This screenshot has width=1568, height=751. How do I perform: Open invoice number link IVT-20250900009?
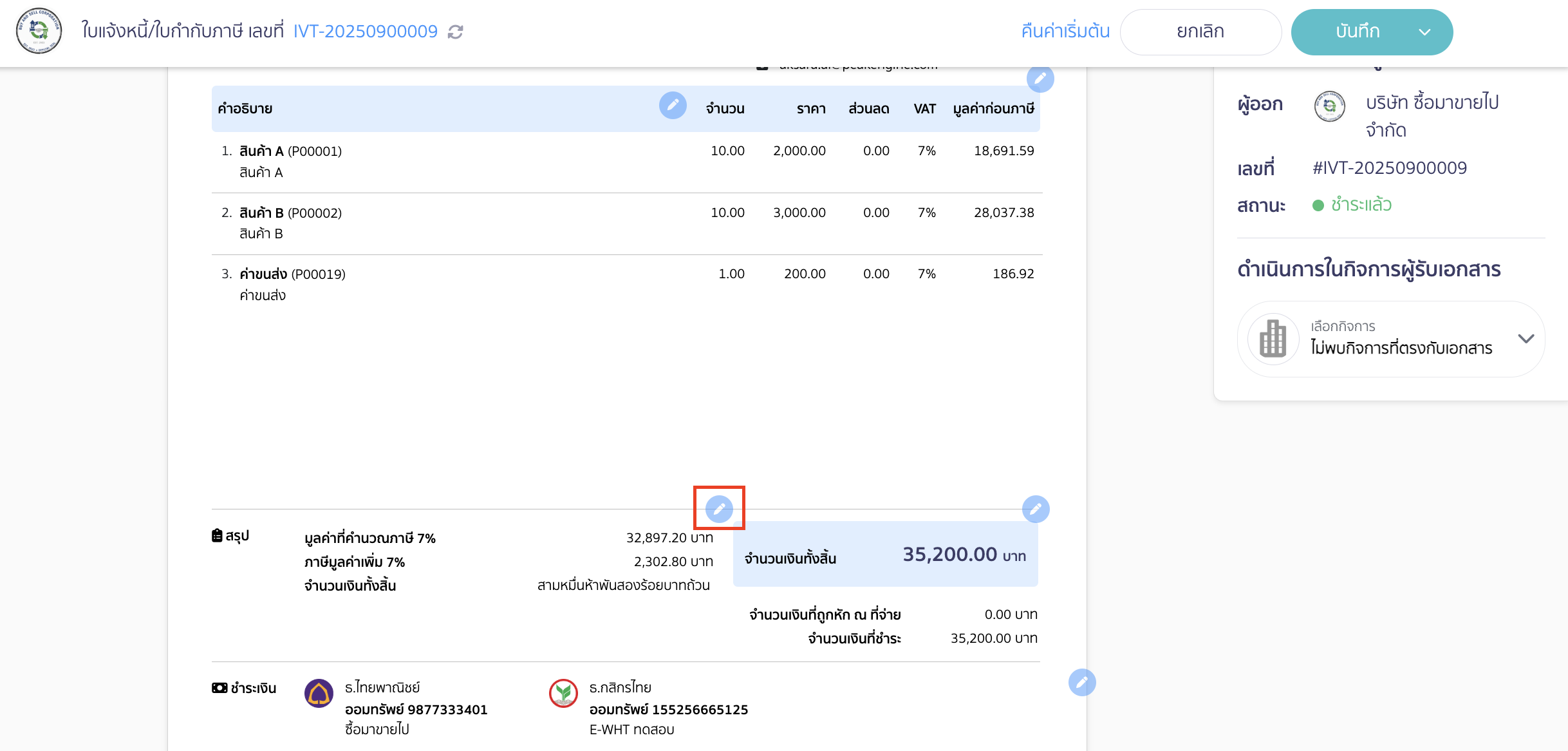click(x=365, y=32)
